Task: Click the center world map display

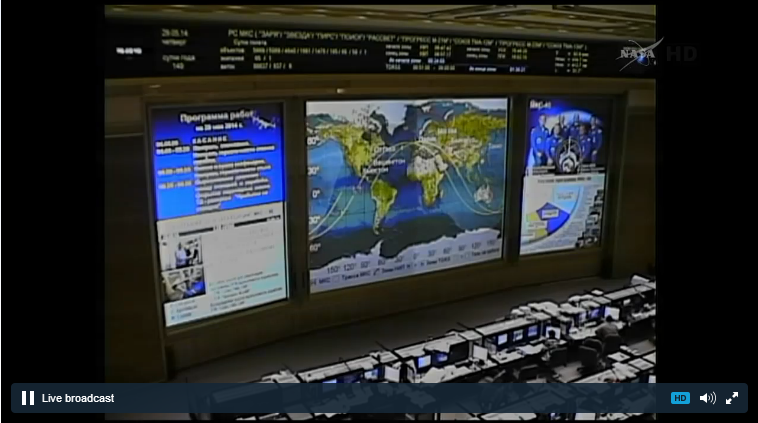Action: click(406, 190)
